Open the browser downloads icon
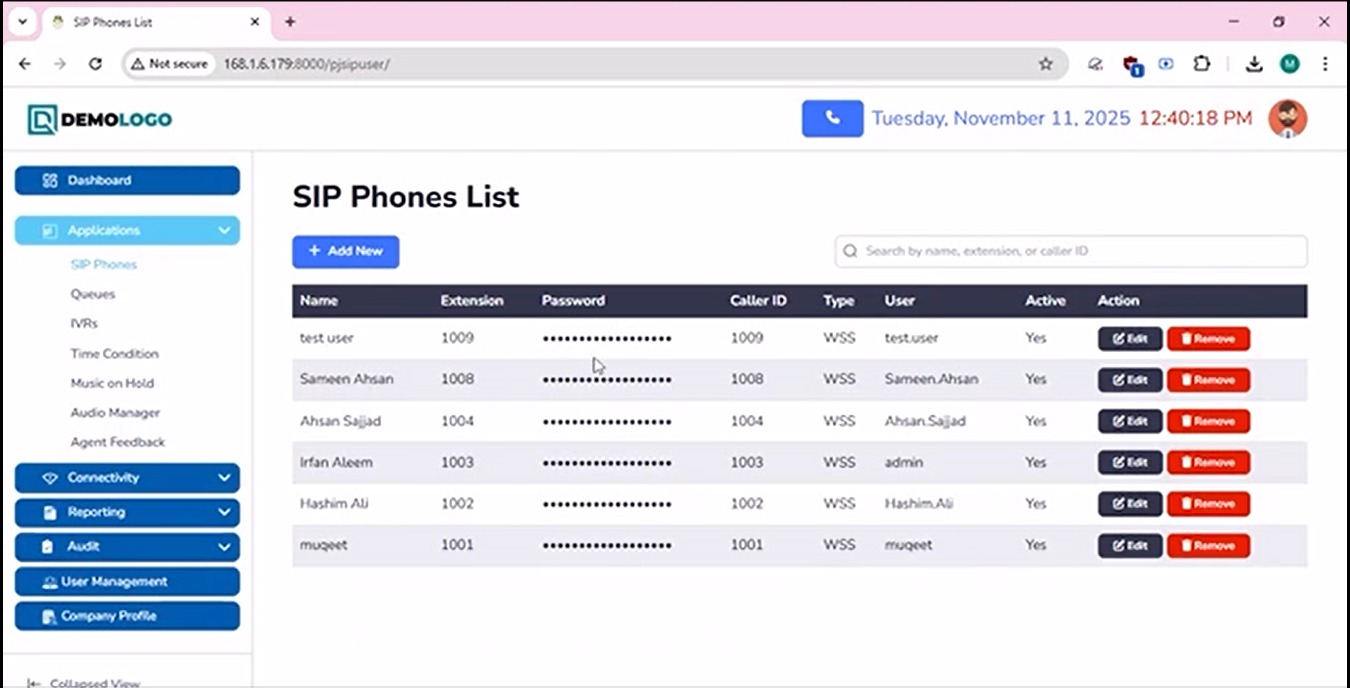The image size is (1350, 688). (1254, 64)
